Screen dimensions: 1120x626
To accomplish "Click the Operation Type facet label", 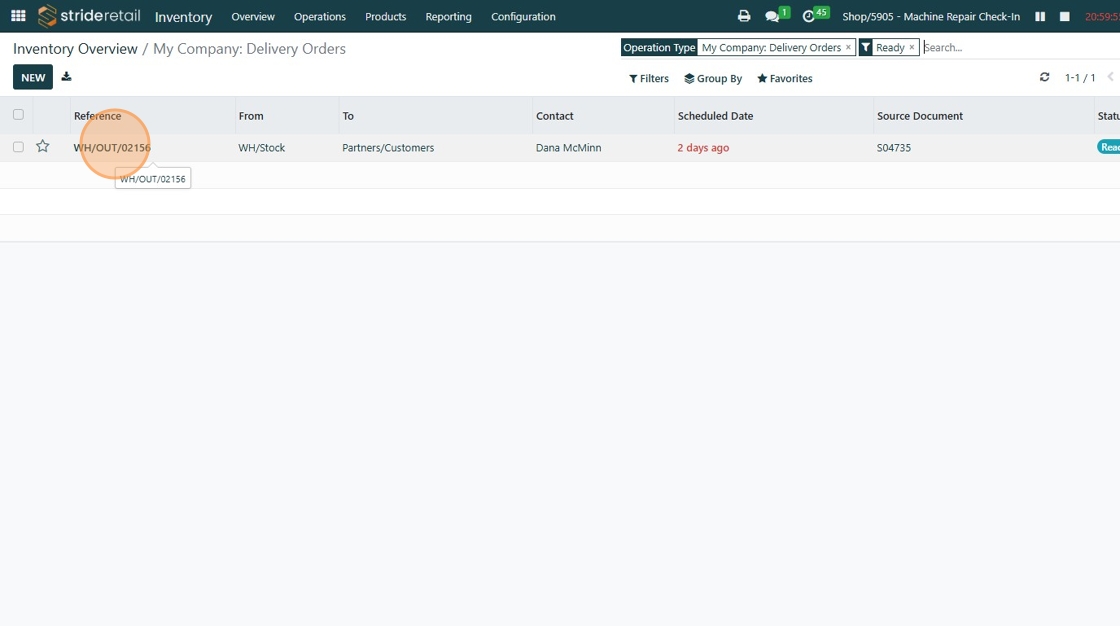I will click(x=659, y=47).
